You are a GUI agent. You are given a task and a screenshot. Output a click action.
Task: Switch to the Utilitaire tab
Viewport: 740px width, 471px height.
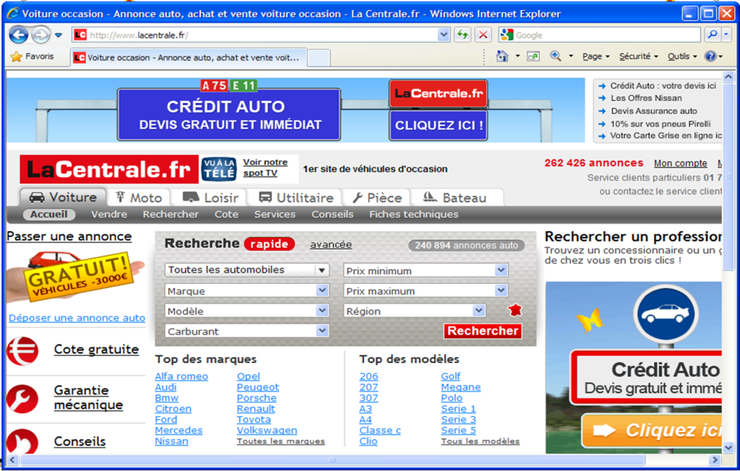coord(295,198)
